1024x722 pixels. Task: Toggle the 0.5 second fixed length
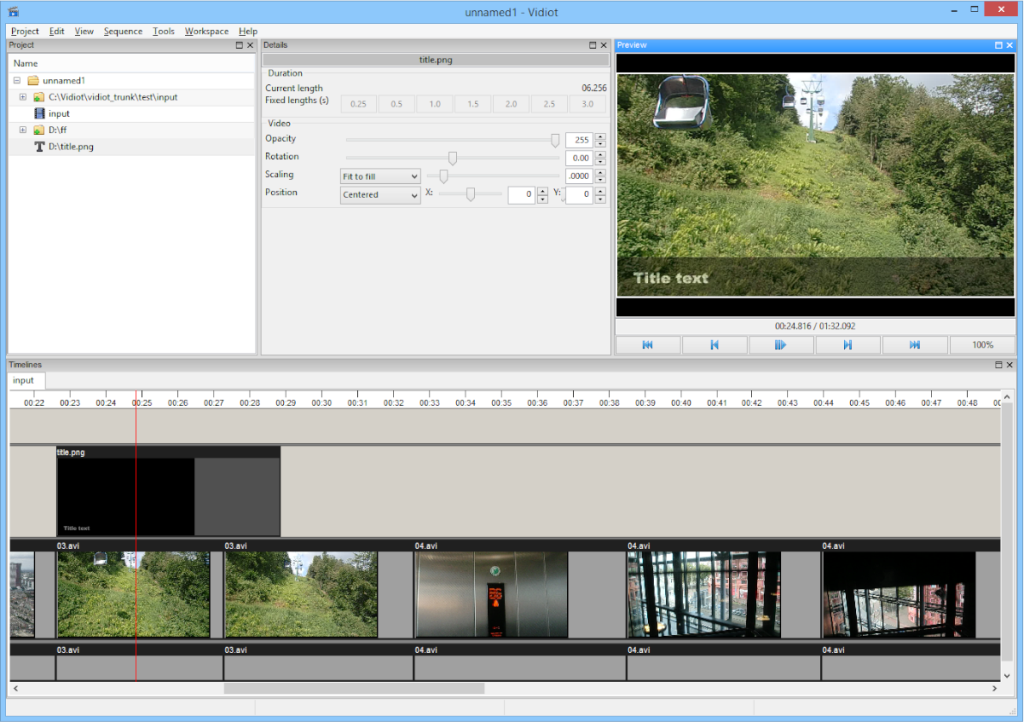coord(396,103)
